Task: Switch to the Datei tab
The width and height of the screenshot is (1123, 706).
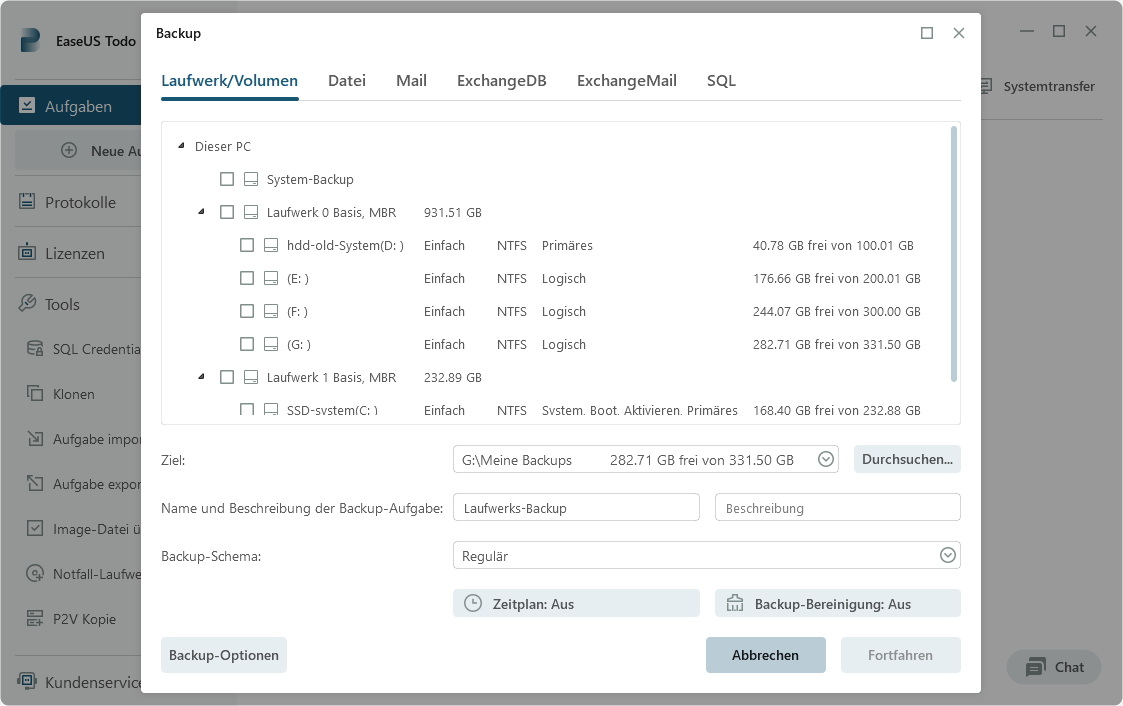Action: coord(347,81)
